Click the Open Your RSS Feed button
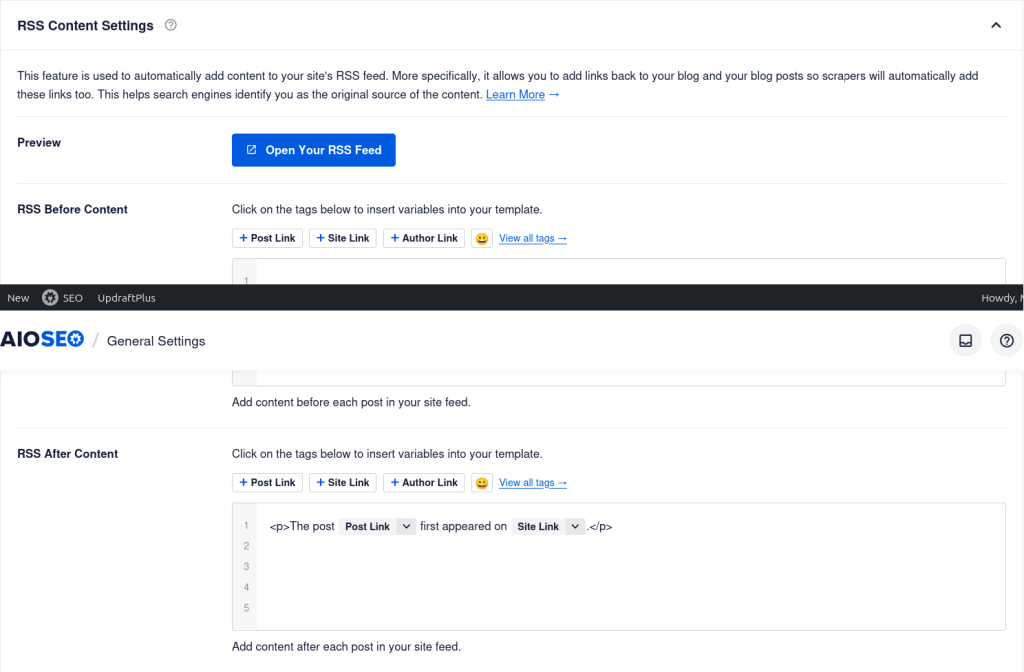This screenshot has height=672, width=1024. click(x=313, y=150)
